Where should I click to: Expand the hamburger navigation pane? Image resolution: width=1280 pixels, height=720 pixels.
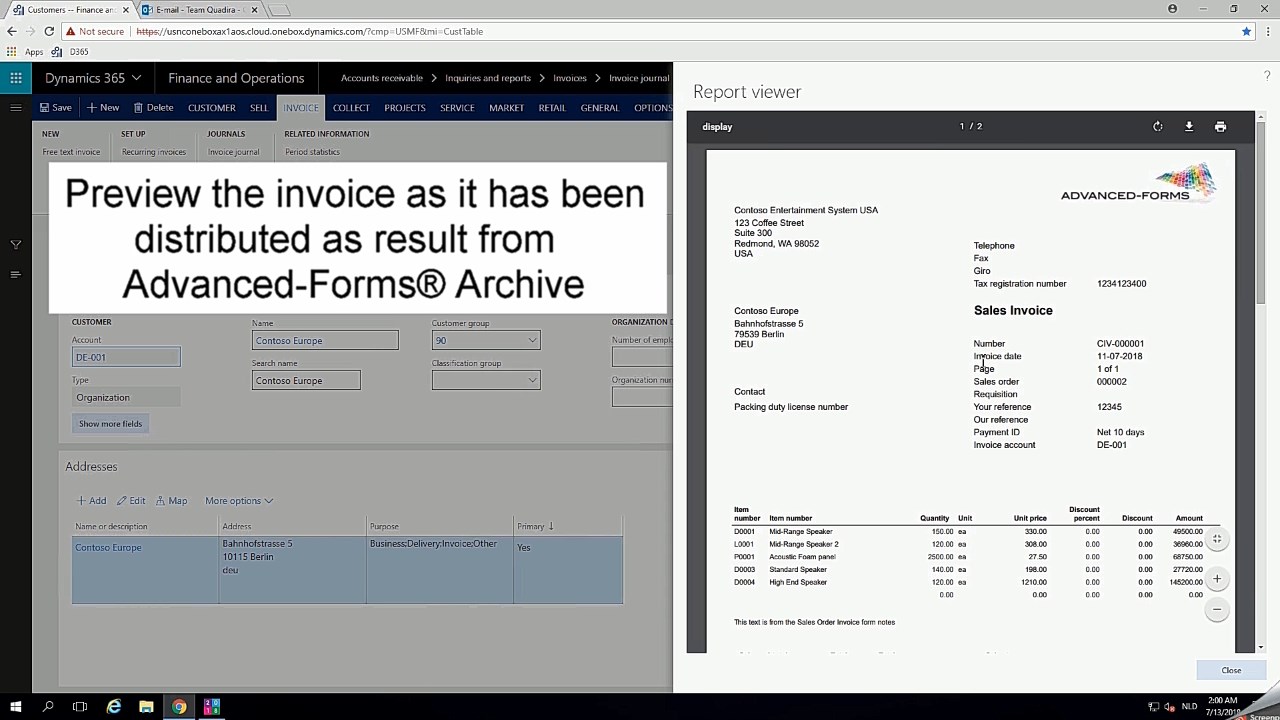[16, 107]
